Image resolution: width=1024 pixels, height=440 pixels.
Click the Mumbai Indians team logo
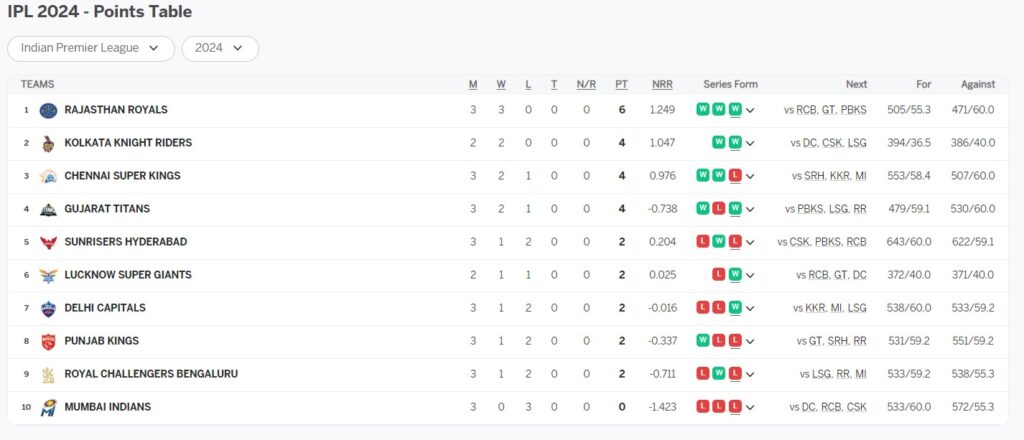pos(48,407)
